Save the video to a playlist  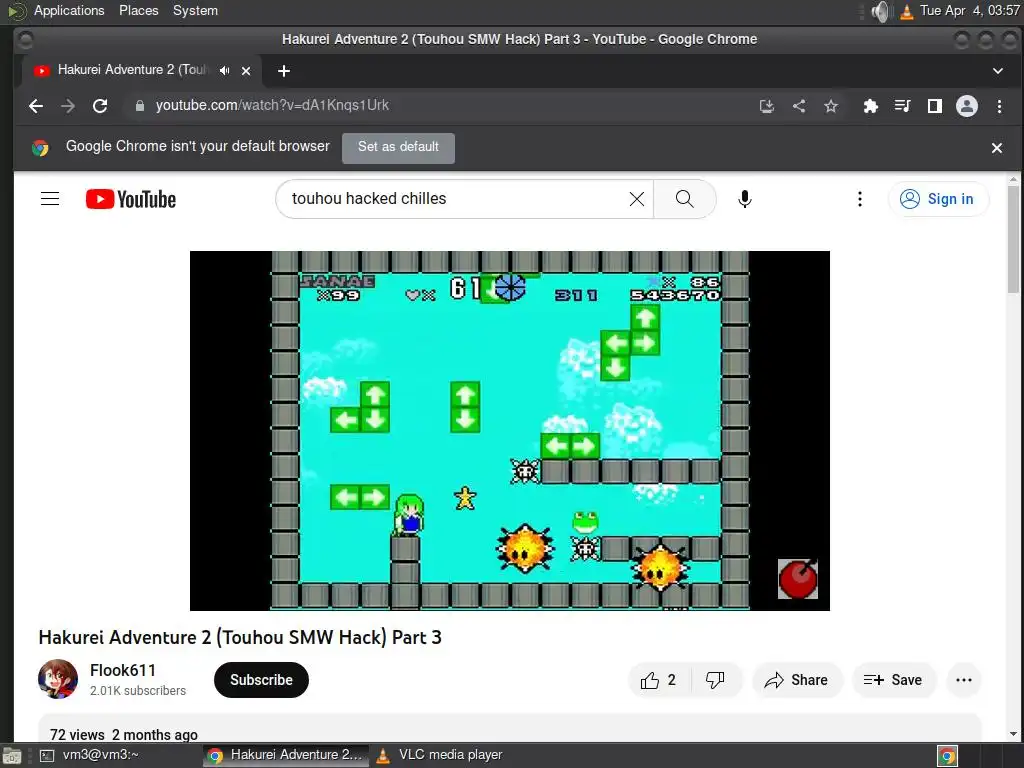coord(893,680)
